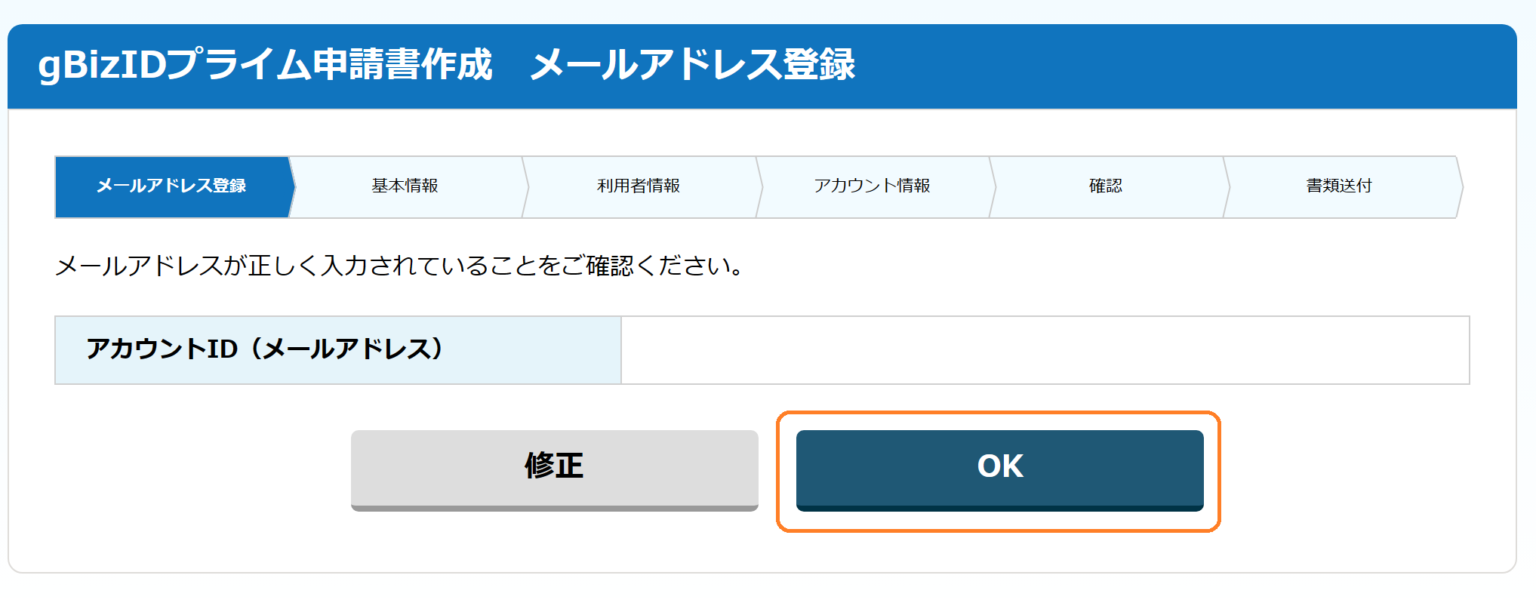1536x609 pixels.
Task: Select the 基本情報 step tab
Action: [x=407, y=187]
